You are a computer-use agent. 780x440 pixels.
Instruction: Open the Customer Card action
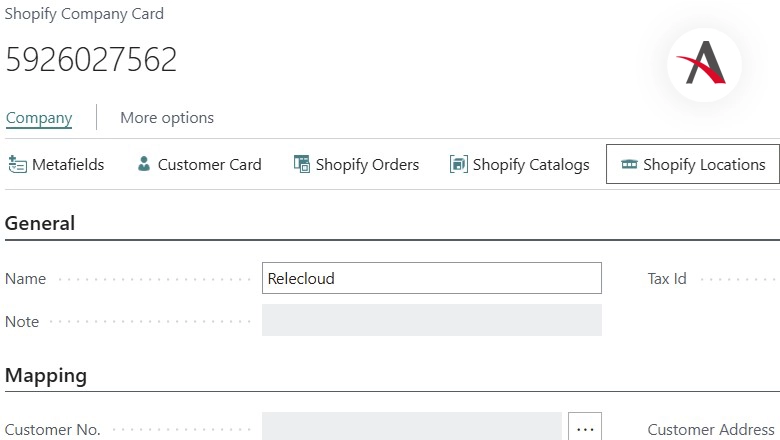click(x=209, y=165)
